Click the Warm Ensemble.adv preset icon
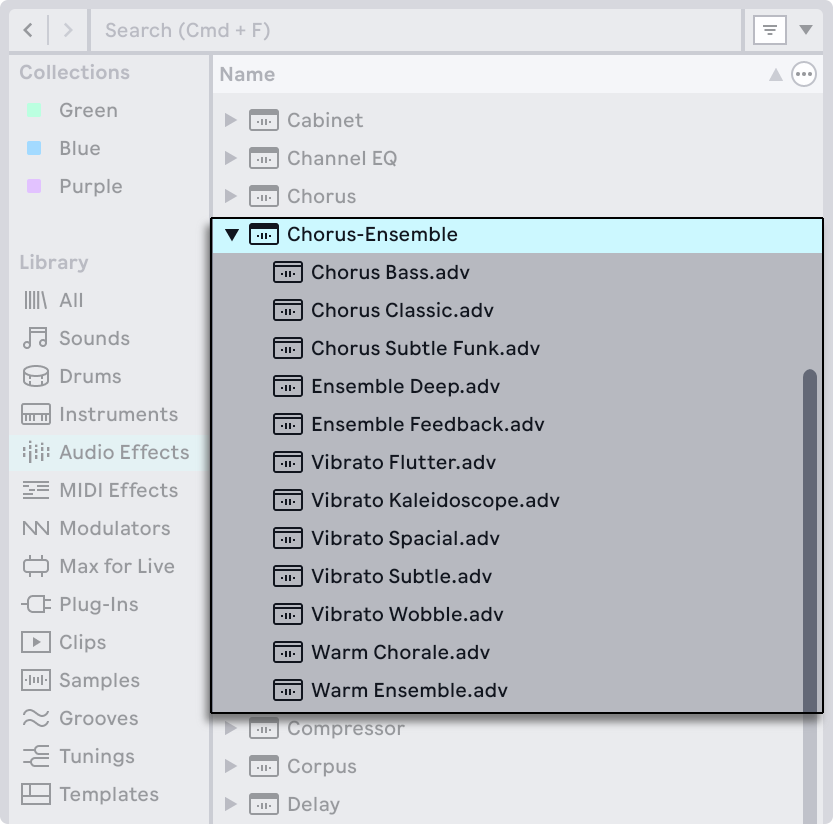The image size is (833, 824). [287, 690]
